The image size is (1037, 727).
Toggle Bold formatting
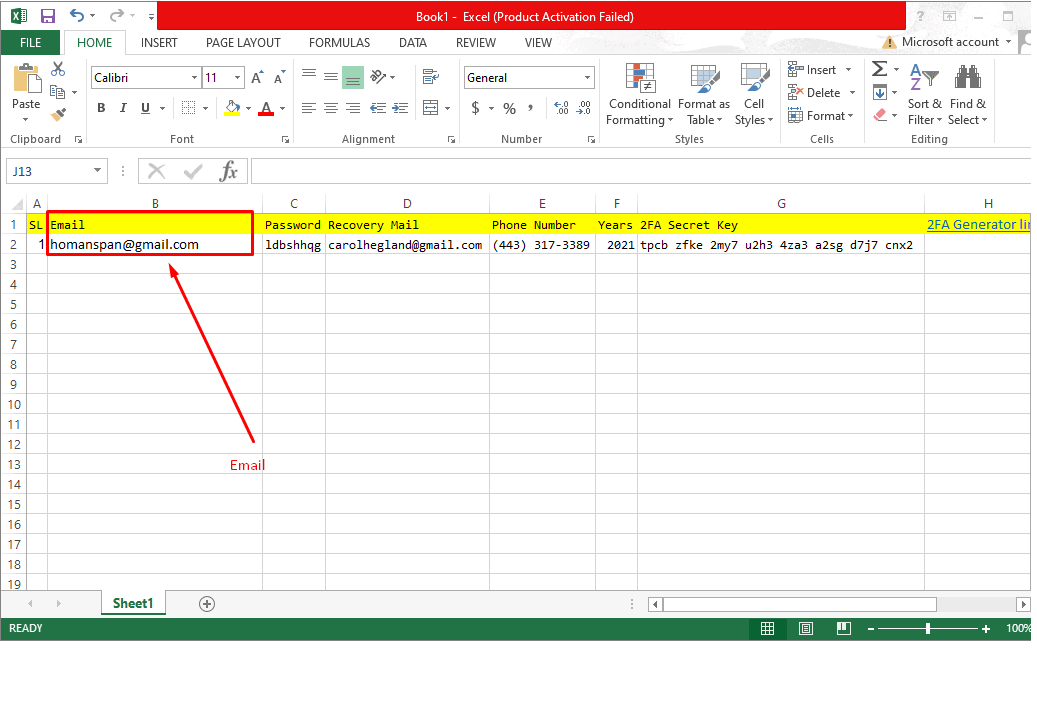pos(101,108)
